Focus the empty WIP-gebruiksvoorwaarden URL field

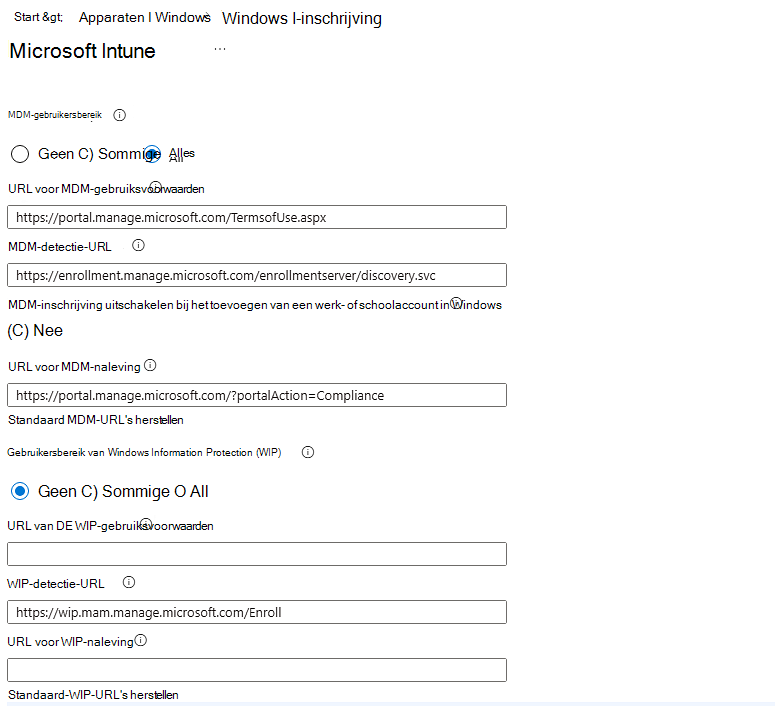[257, 554]
